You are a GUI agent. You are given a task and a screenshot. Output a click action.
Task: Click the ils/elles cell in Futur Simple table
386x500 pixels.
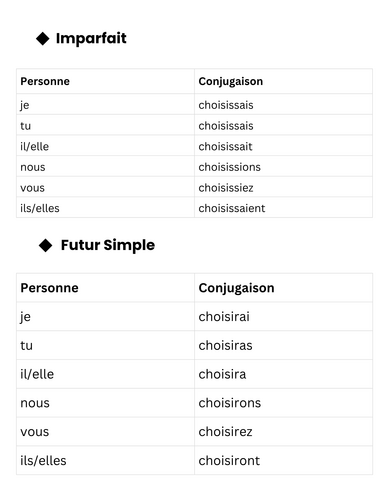tap(105, 460)
